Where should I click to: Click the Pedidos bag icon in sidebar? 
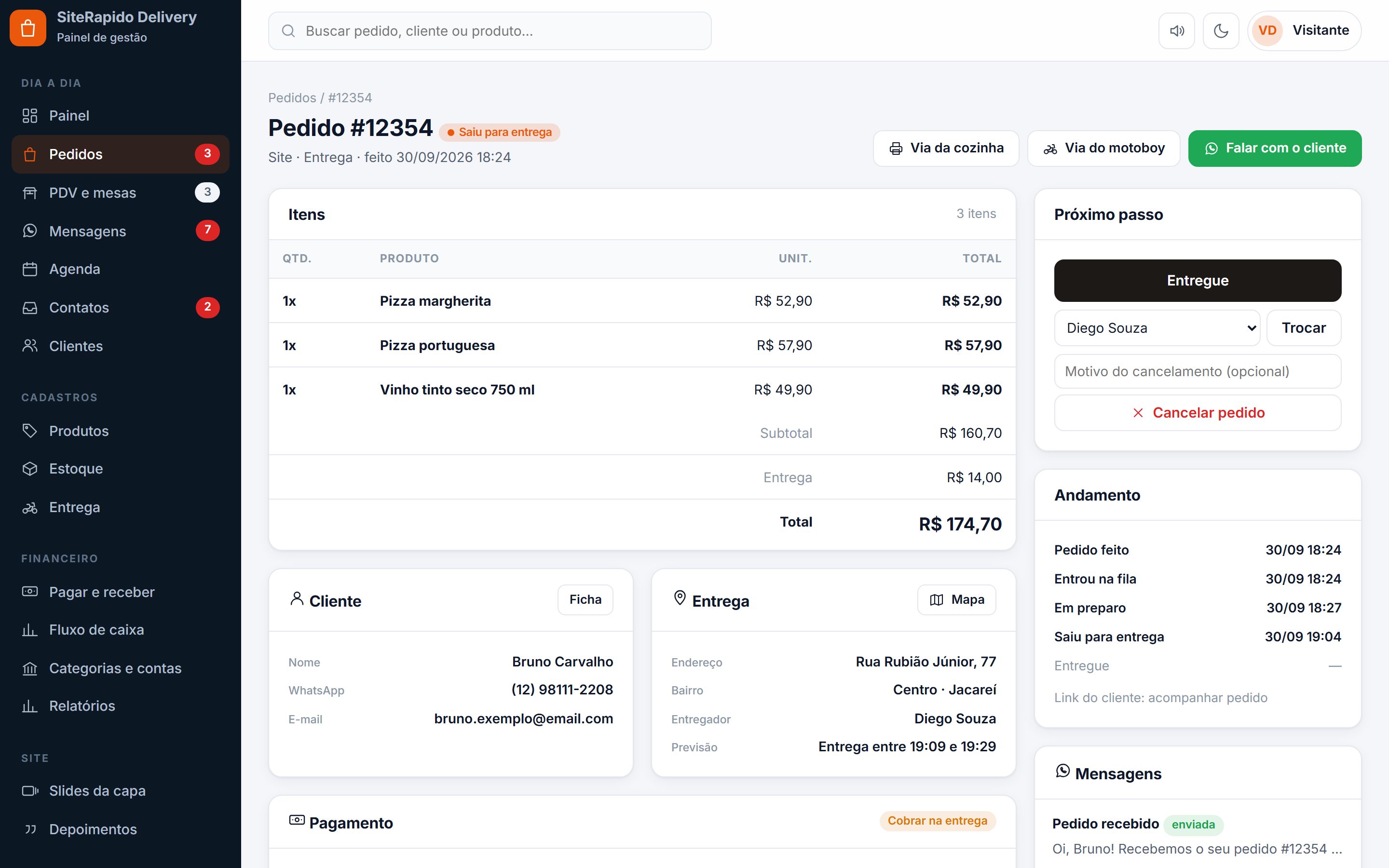(x=30, y=154)
